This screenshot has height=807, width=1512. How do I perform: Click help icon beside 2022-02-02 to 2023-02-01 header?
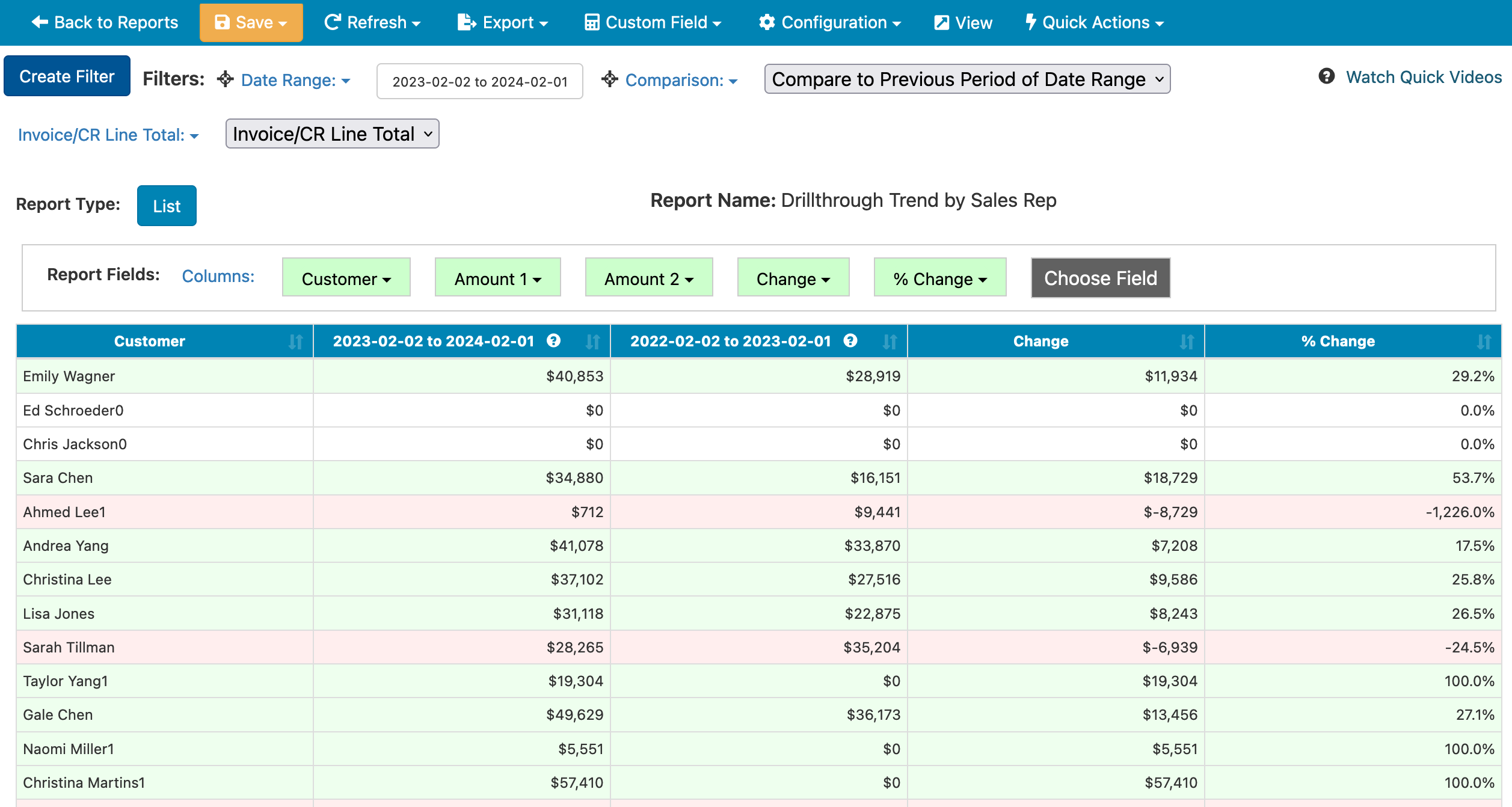(850, 341)
